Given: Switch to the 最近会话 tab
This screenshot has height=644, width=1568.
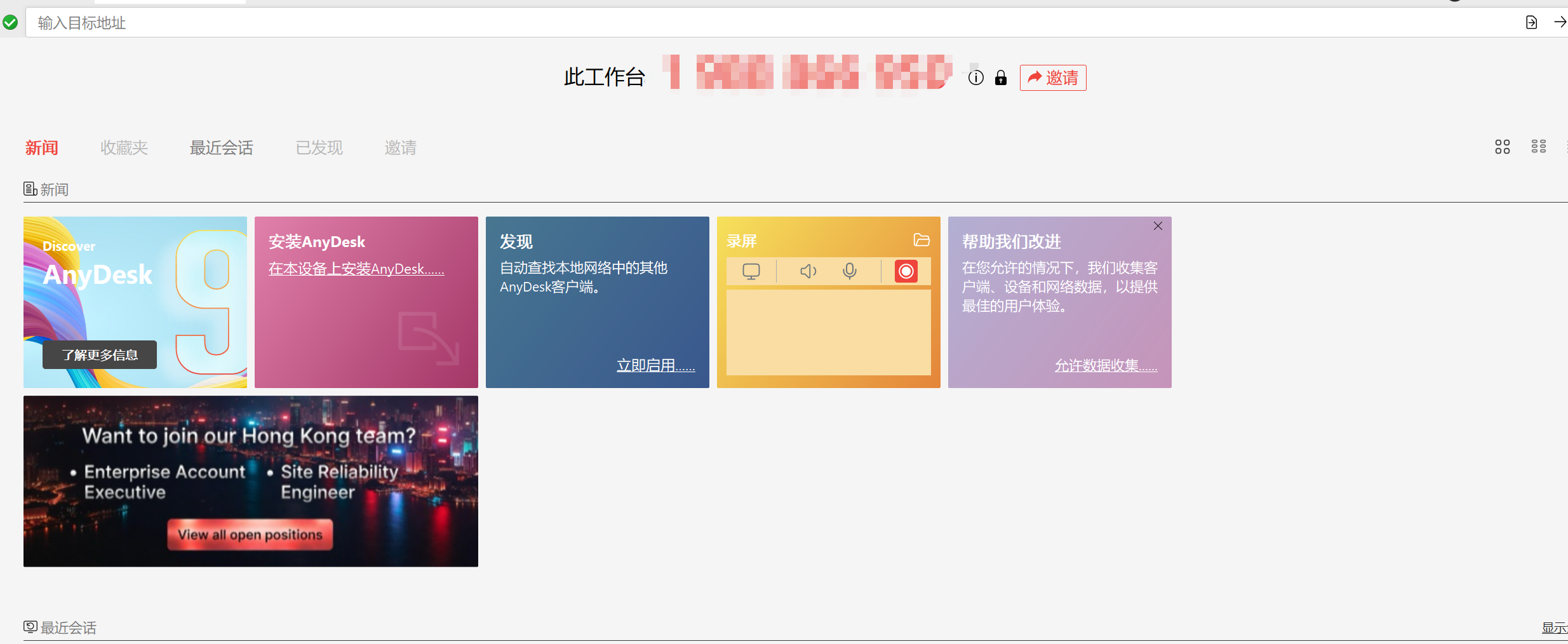Looking at the screenshot, I should [x=222, y=148].
